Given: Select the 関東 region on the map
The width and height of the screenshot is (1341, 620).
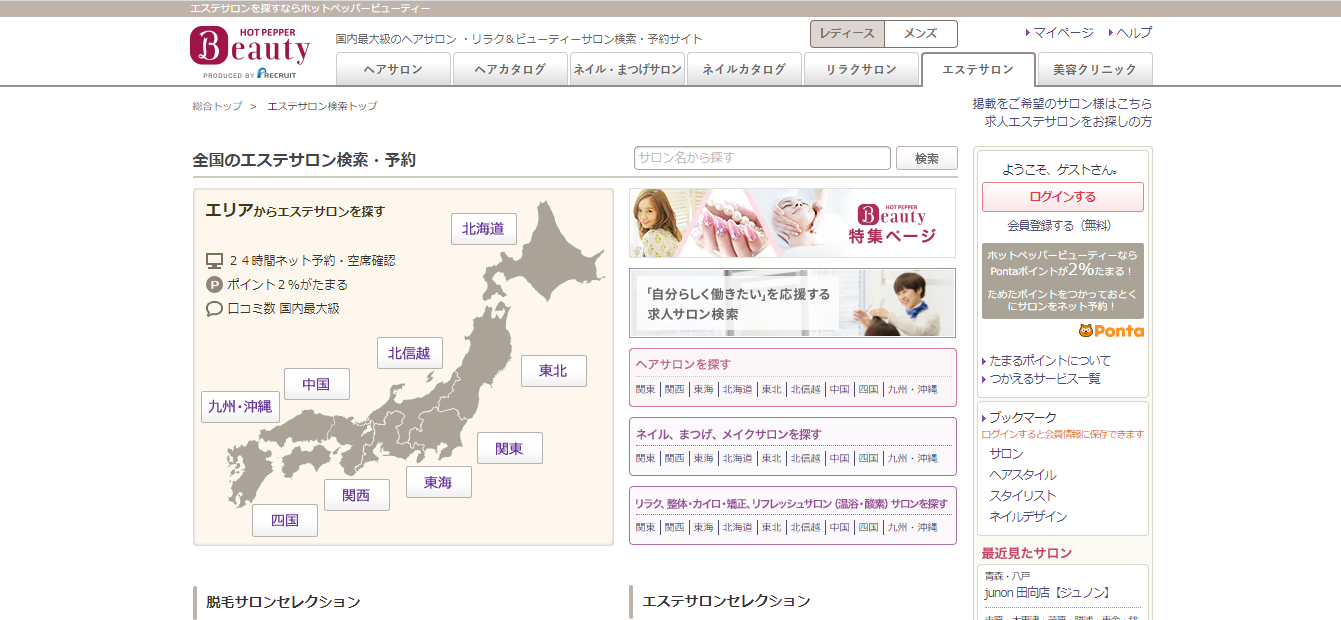Looking at the screenshot, I should point(509,449).
